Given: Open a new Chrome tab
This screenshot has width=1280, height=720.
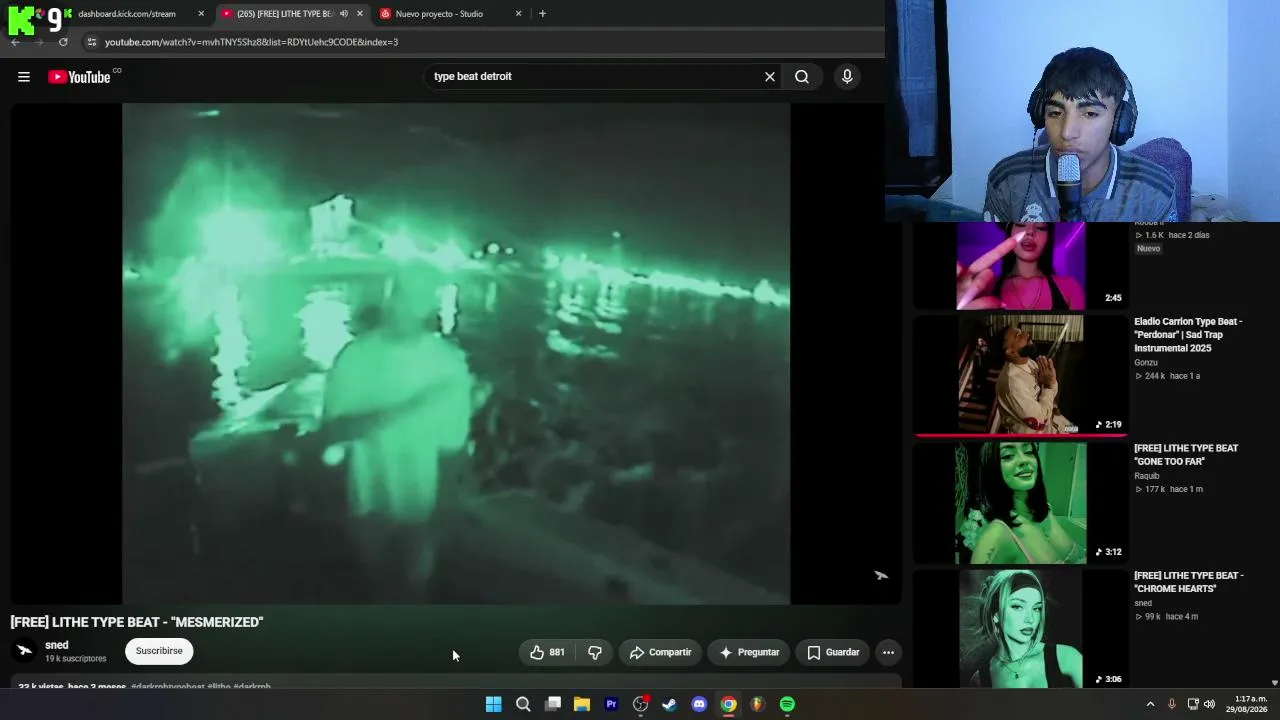Looking at the screenshot, I should pos(542,14).
